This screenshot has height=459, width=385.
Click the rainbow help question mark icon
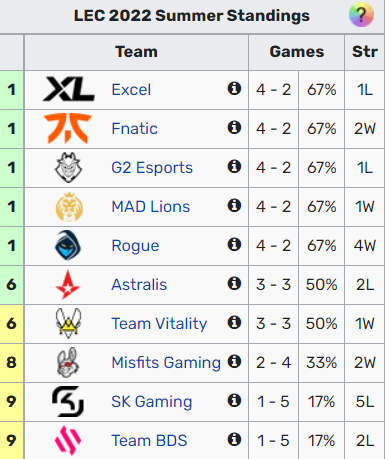click(x=361, y=15)
